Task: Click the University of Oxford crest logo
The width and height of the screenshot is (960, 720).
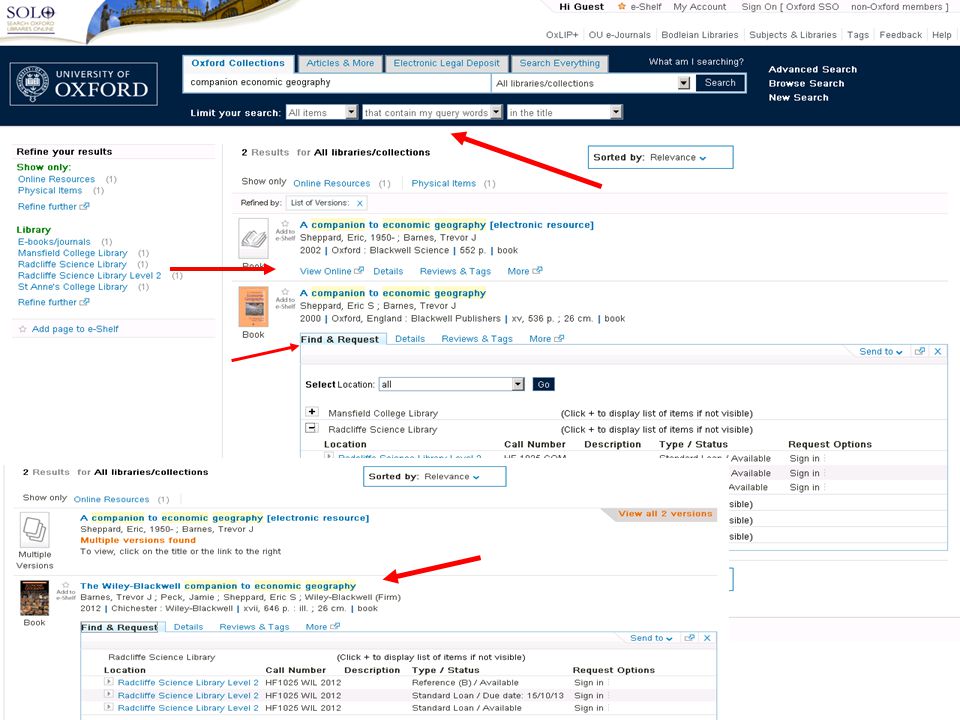Action: (x=32, y=84)
